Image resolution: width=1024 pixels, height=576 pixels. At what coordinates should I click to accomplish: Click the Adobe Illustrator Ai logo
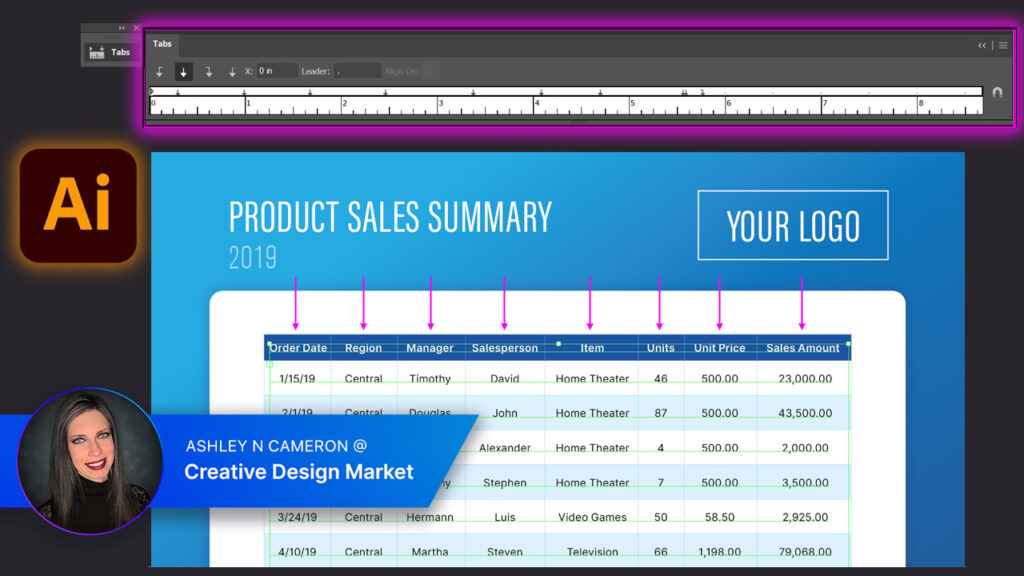click(78, 205)
